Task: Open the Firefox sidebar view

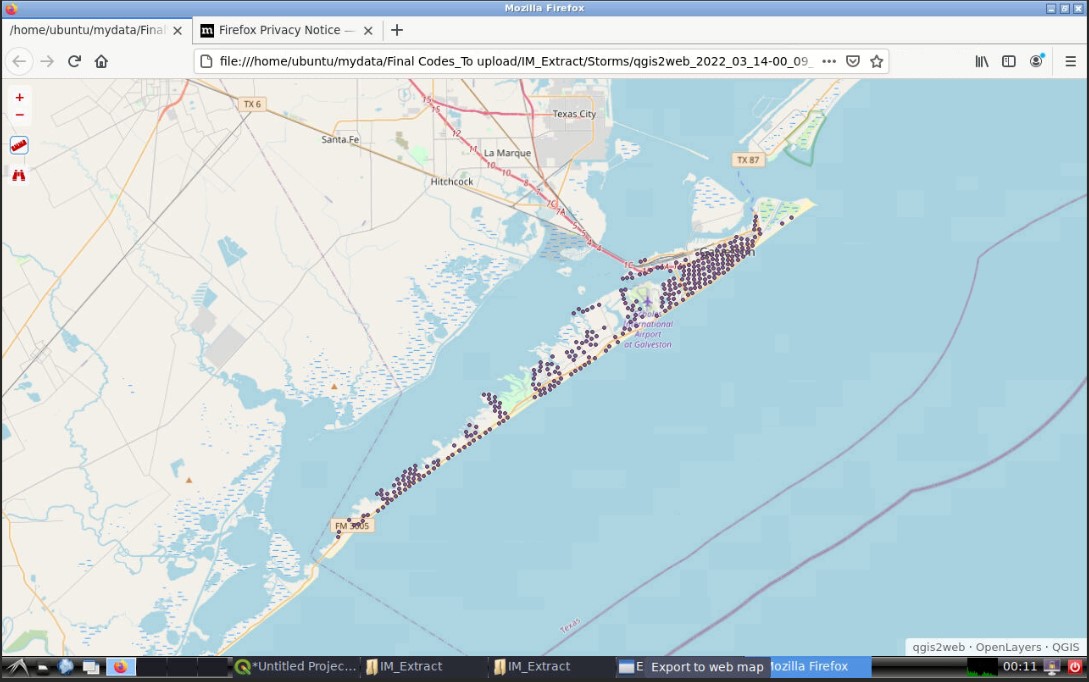Action: (x=1009, y=61)
